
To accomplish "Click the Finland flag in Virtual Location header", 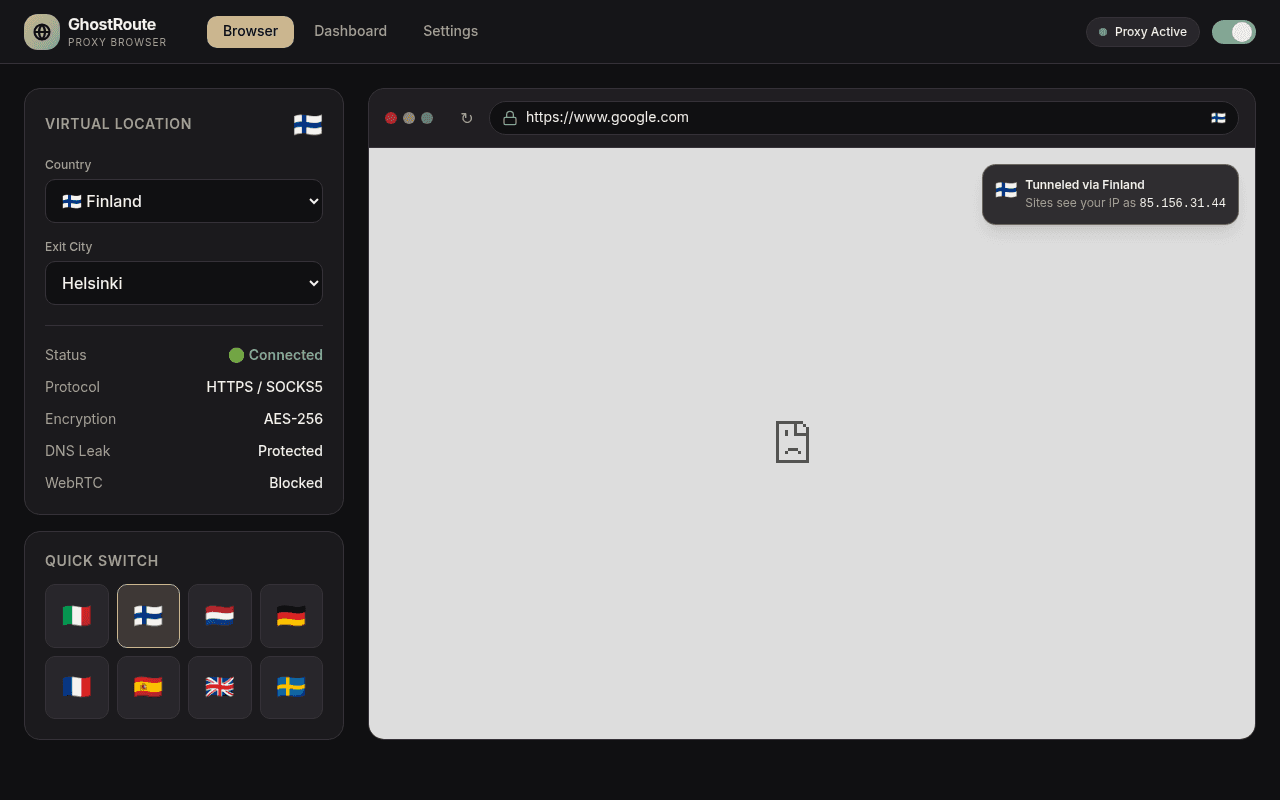I will point(308,124).
